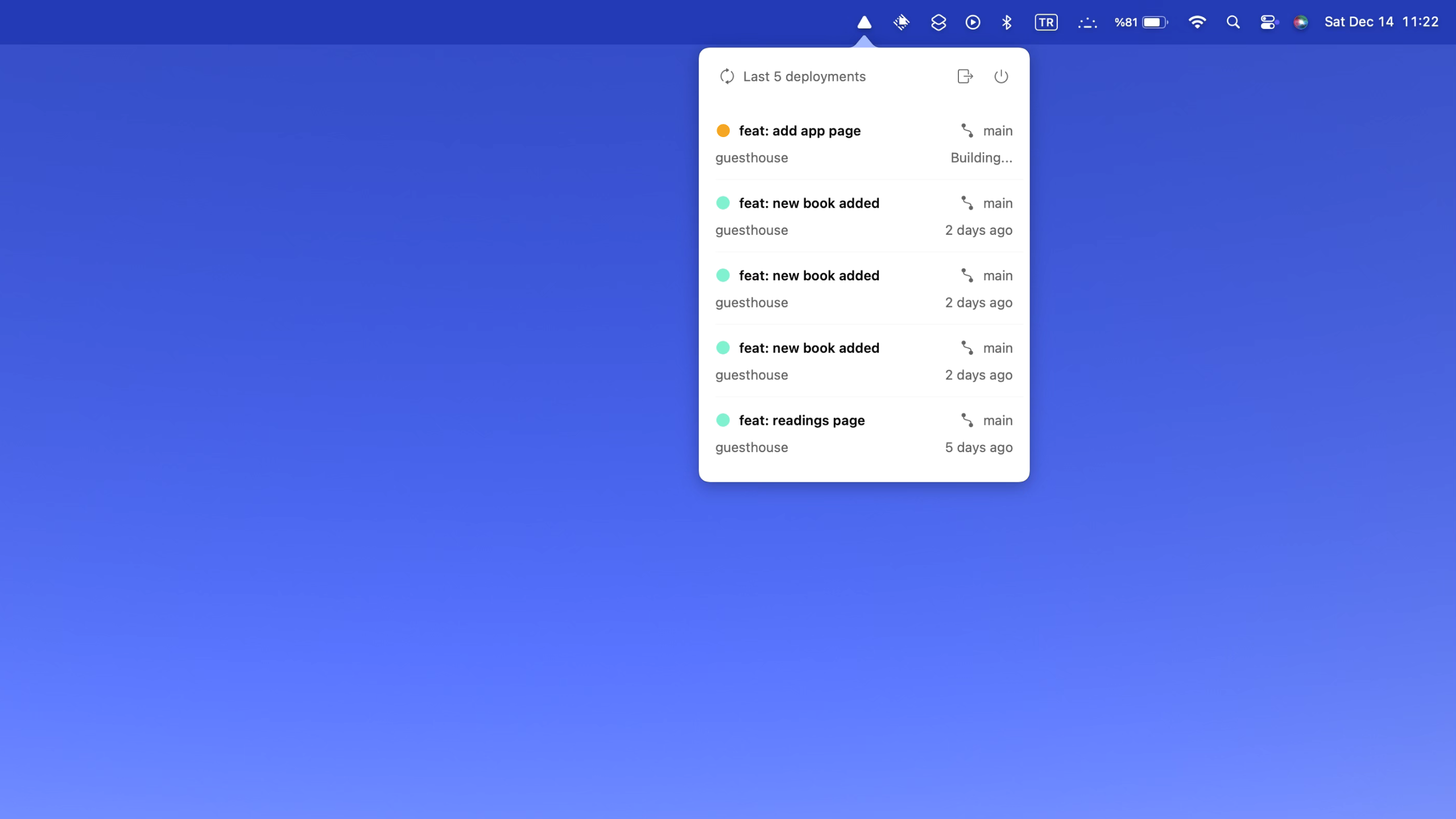Click the Building... status text
The height and width of the screenshot is (819, 1456).
(x=981, y=158)
